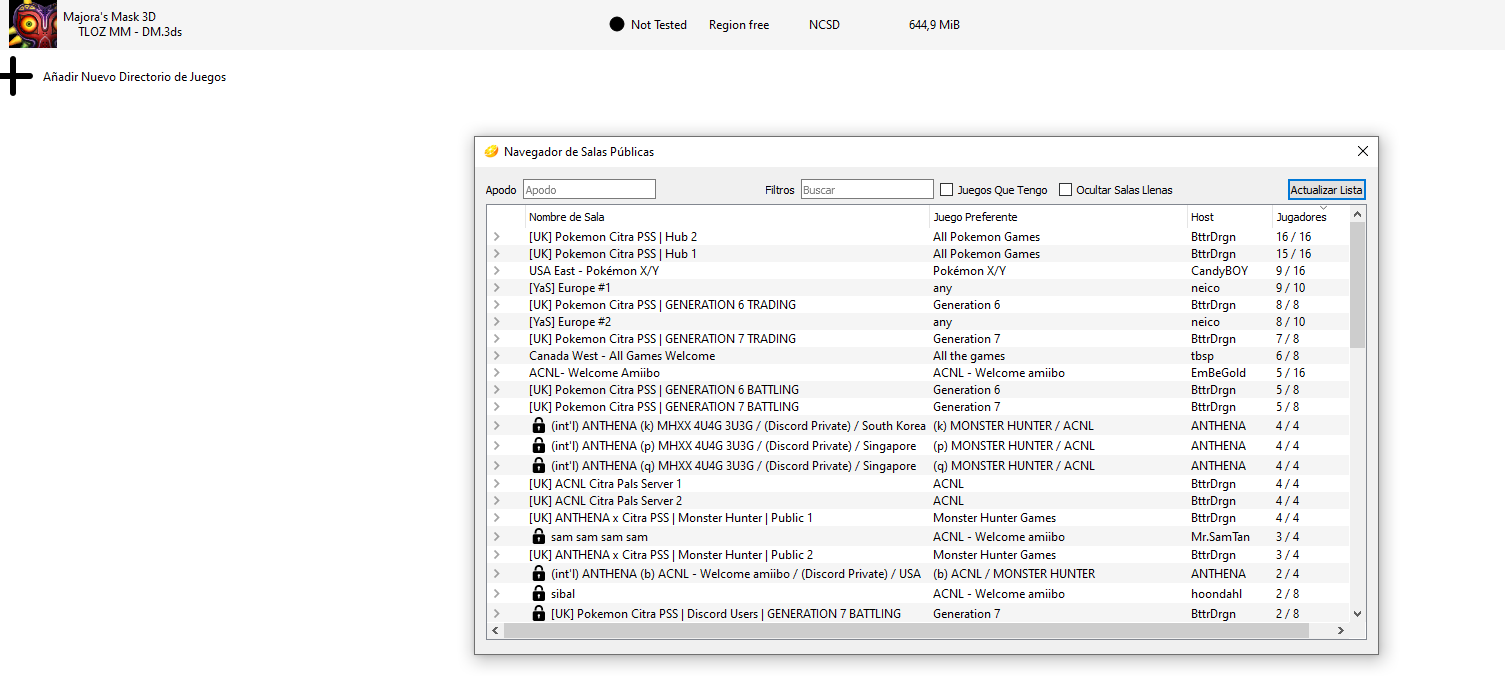
Task: Expand the [YaS] Europe #1 row
Action: pyautogui.click(x=496, y=288)
